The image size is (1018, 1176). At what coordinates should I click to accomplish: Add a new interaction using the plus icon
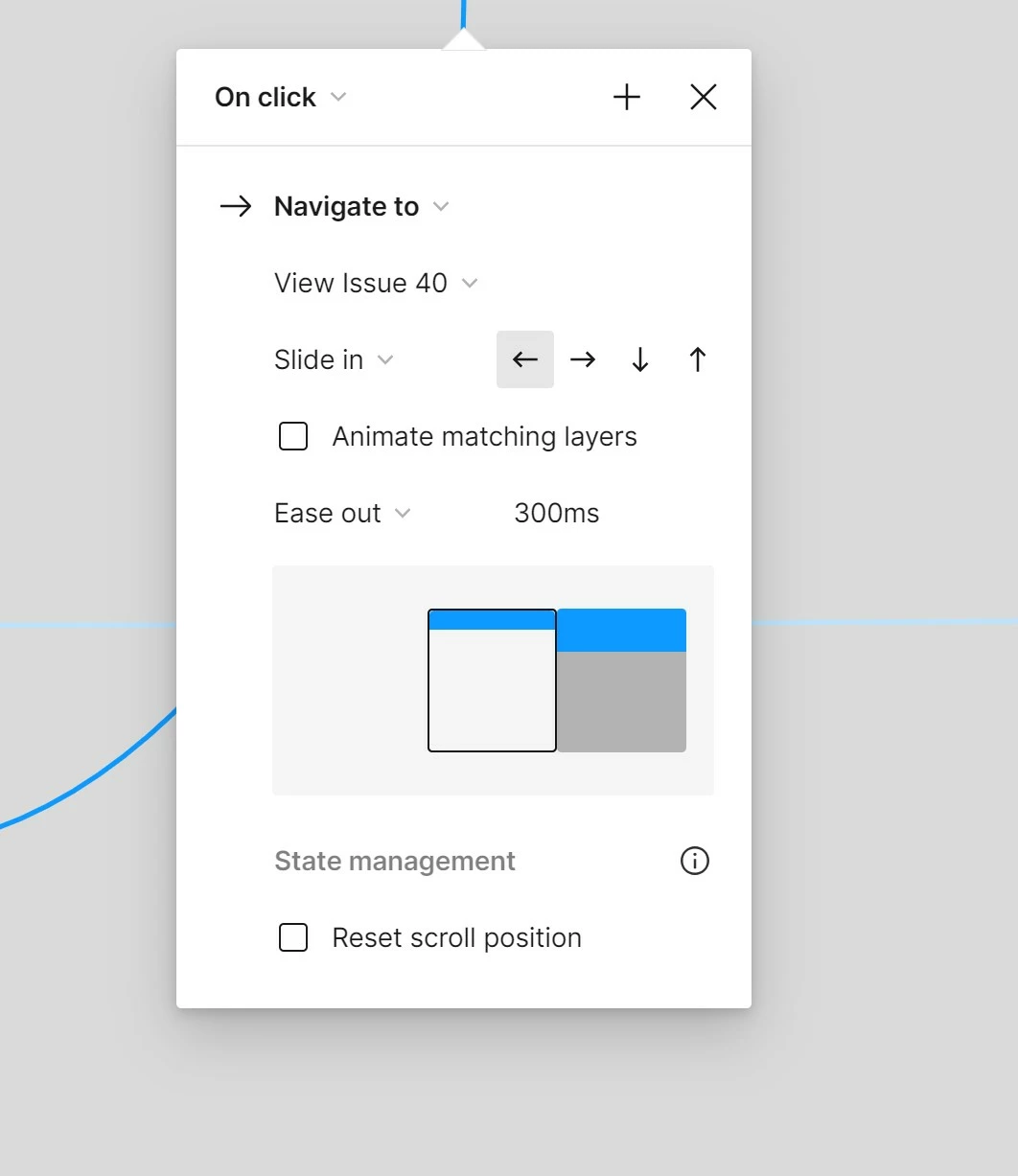[627, 97]
